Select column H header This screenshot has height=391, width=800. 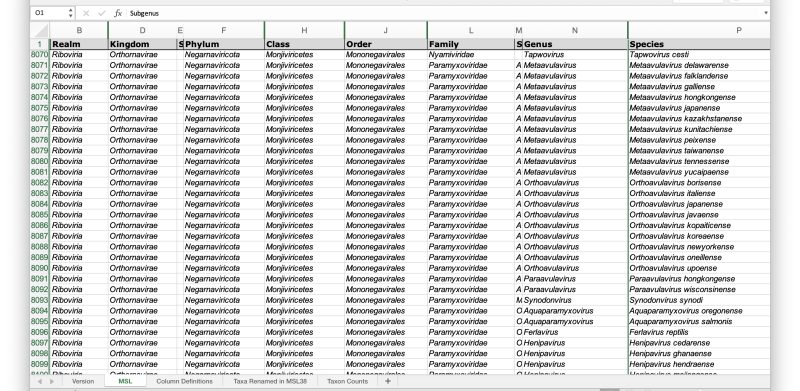(304, 31)
